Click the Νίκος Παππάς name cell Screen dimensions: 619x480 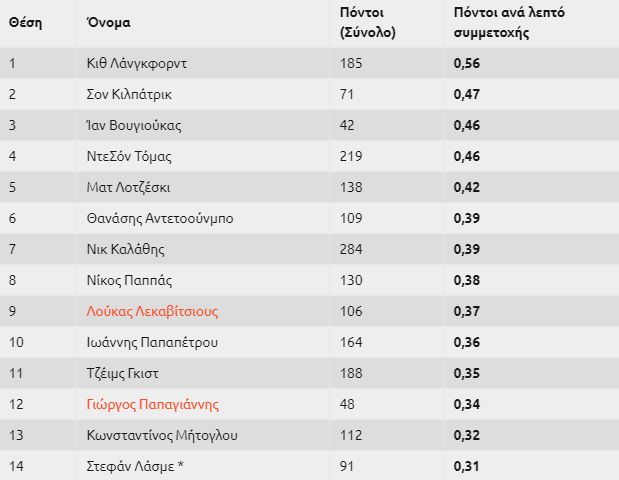pyautogui.click(x=203, y=280)
